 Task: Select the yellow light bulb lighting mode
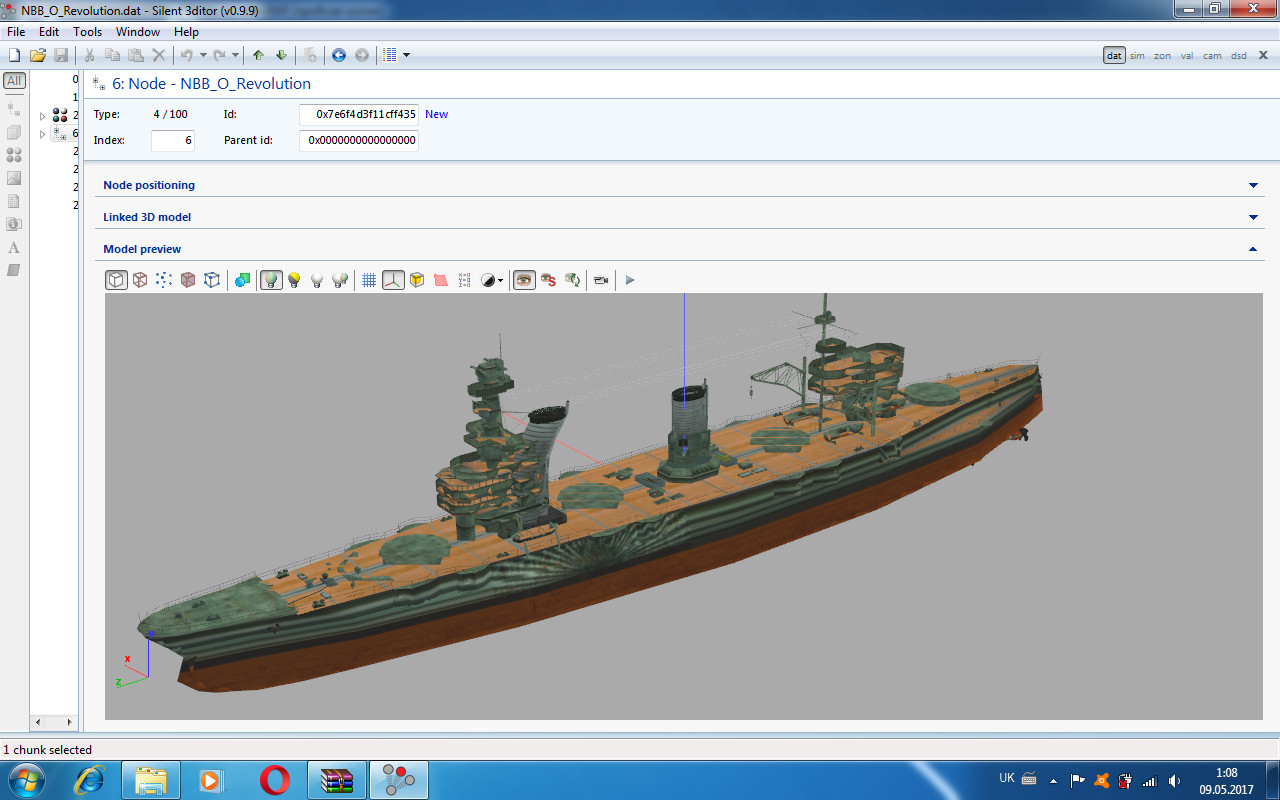(x=294, y=281)
